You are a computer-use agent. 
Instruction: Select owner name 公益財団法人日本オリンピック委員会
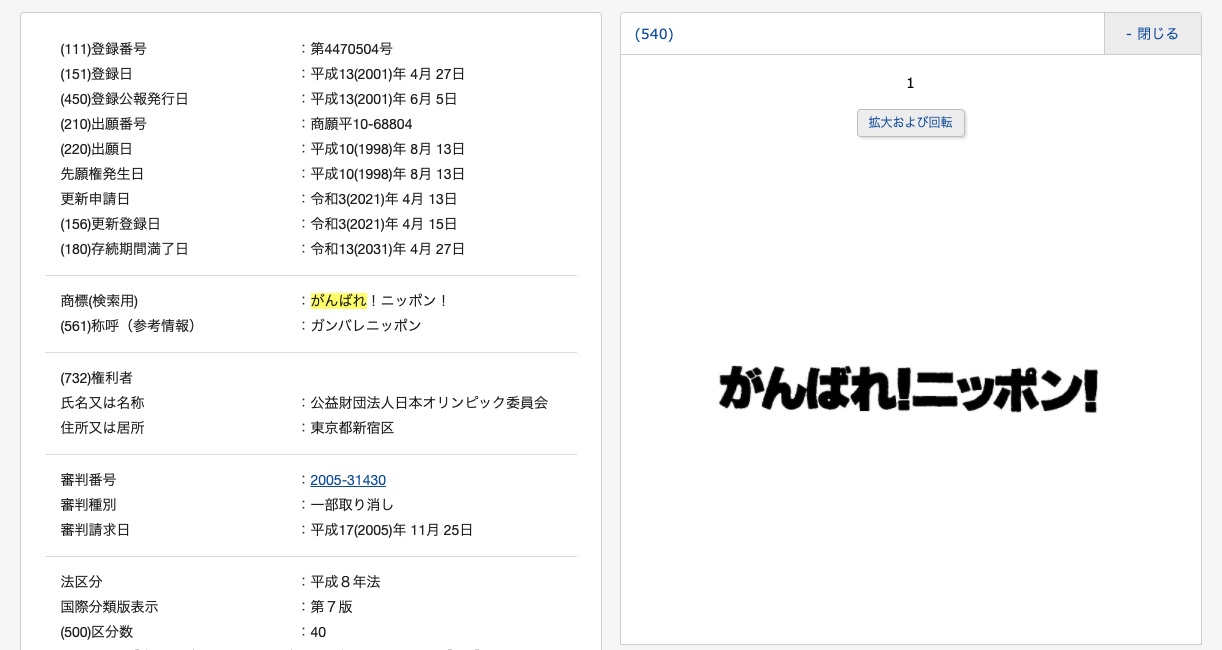429,403
